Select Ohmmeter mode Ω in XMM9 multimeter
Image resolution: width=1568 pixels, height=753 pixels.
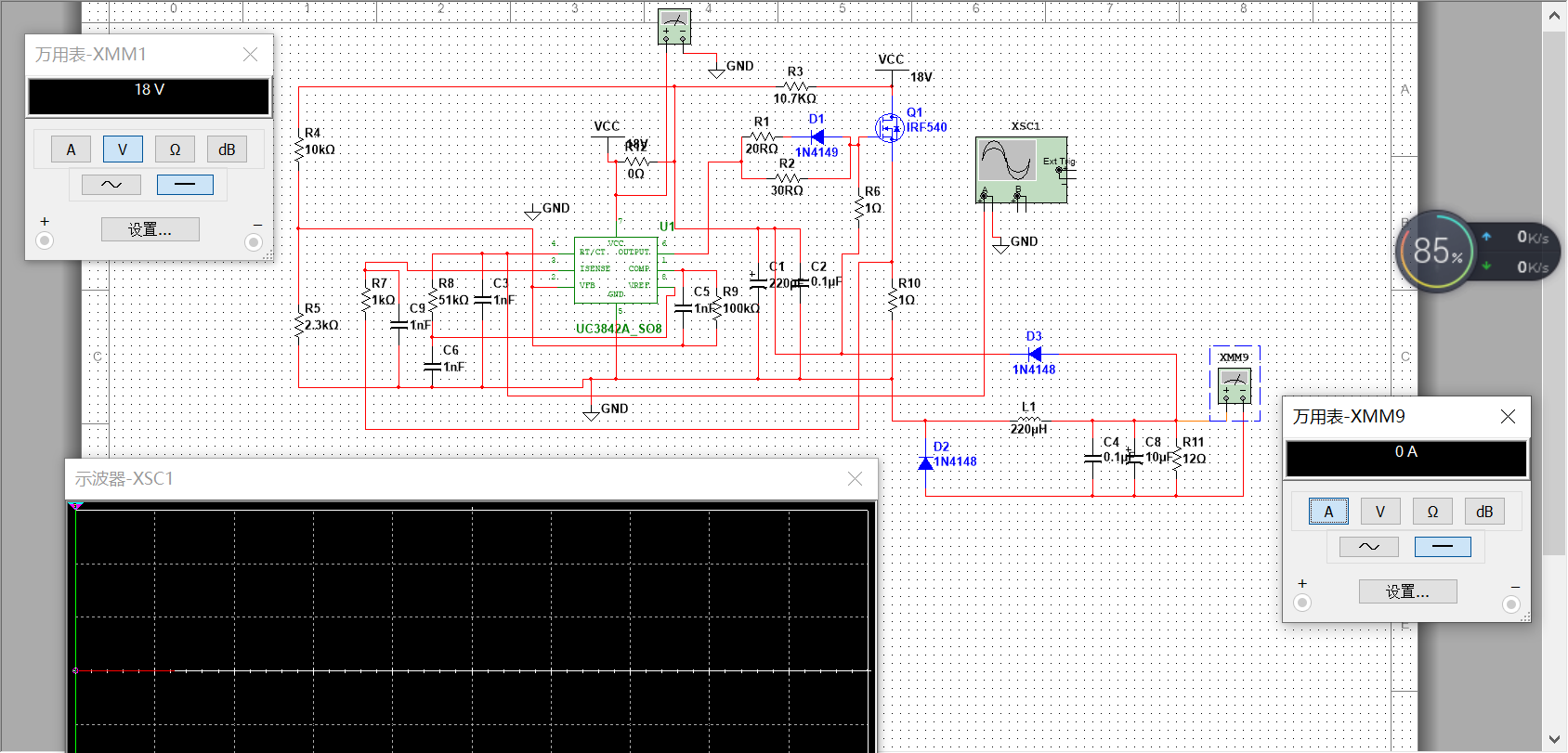(1432, 512)
